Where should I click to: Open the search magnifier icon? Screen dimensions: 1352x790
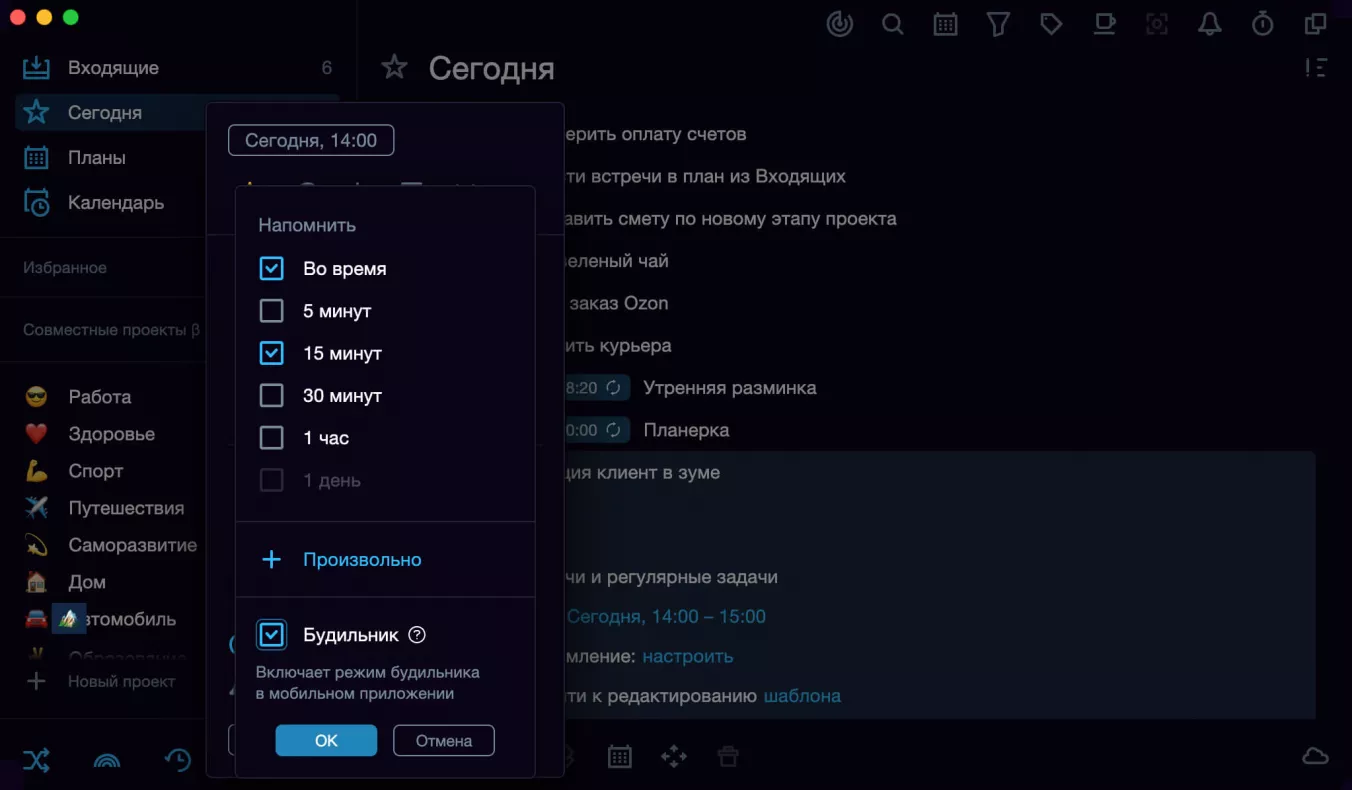pos(892,24)
